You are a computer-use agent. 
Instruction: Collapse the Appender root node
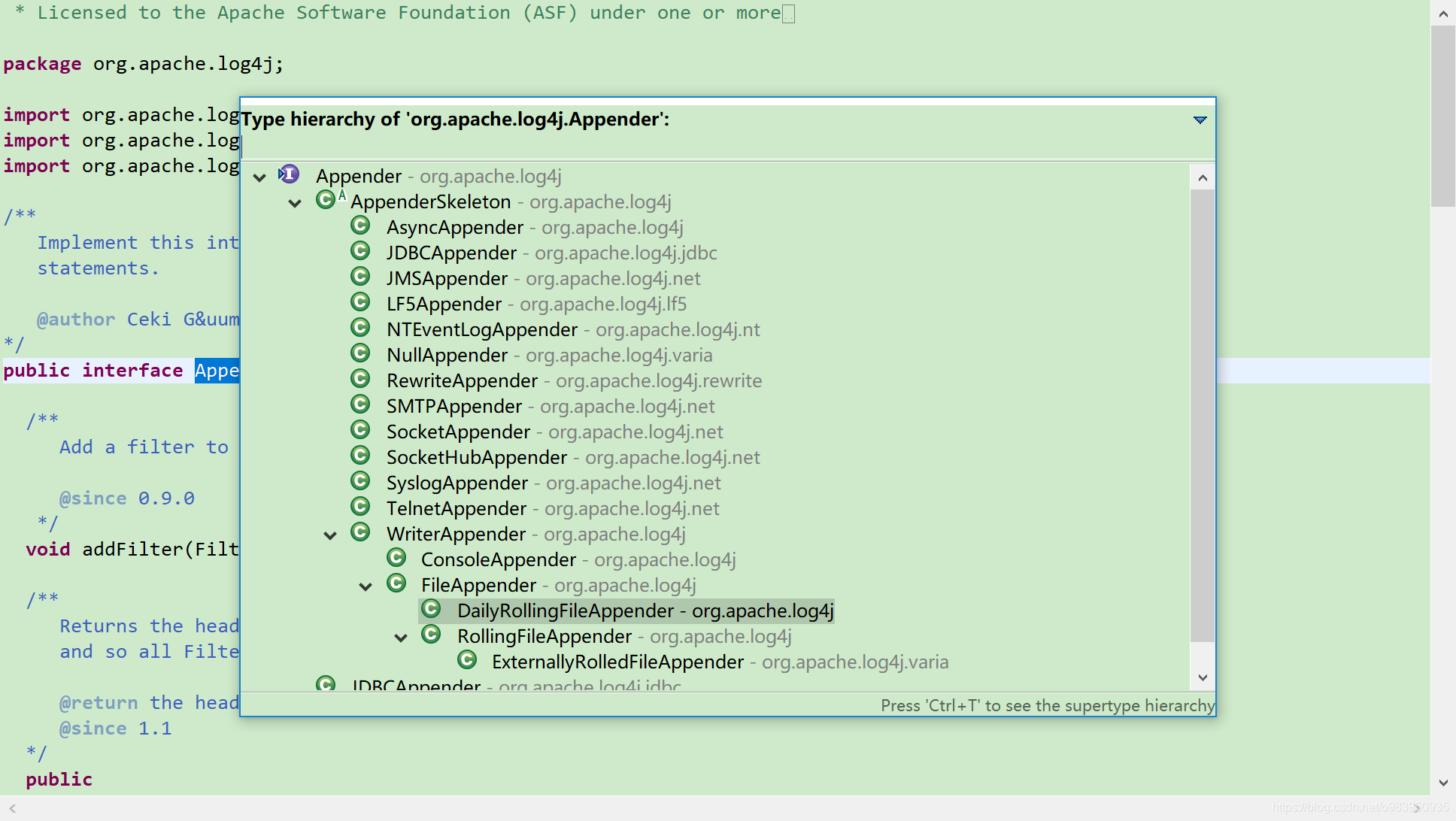coord(259,177)
